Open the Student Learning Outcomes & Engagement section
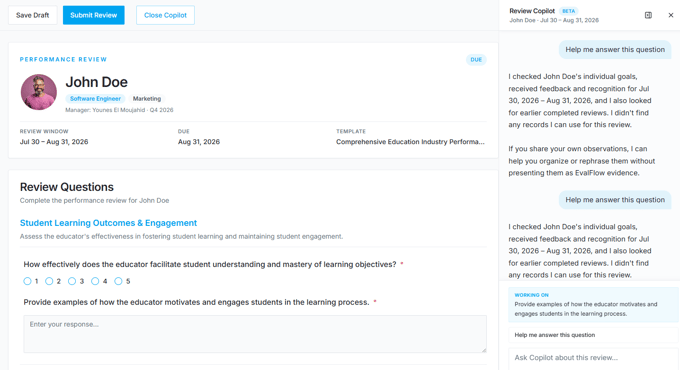 coord(108,223)
